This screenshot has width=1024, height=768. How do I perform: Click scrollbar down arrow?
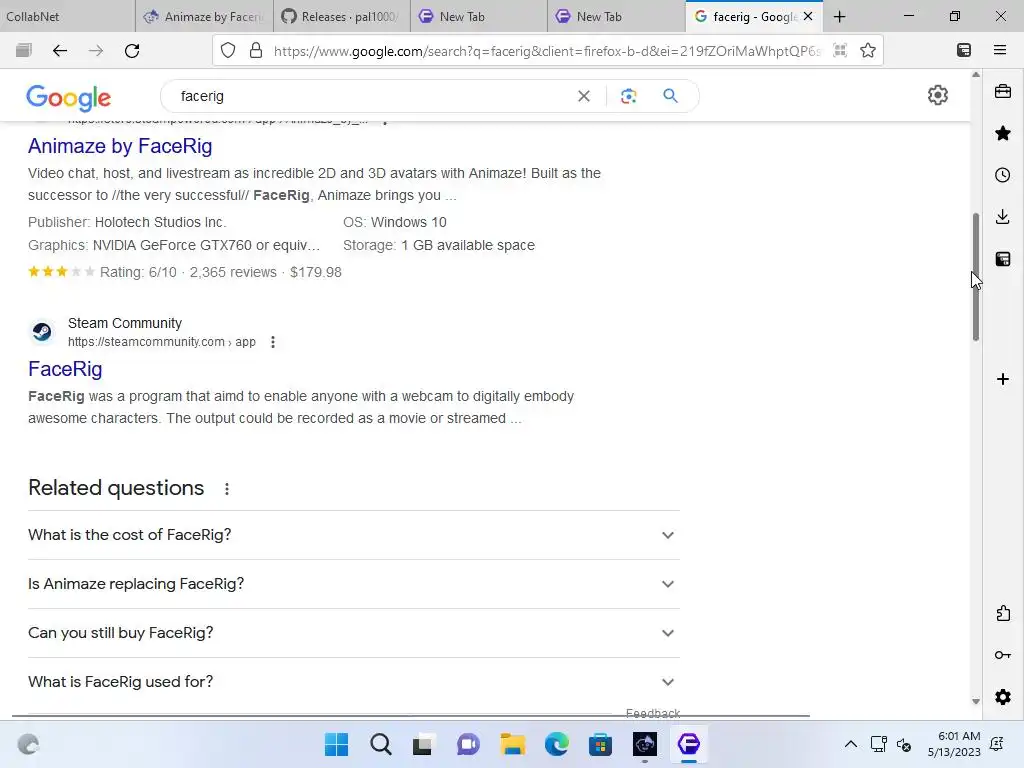(976, 701)
